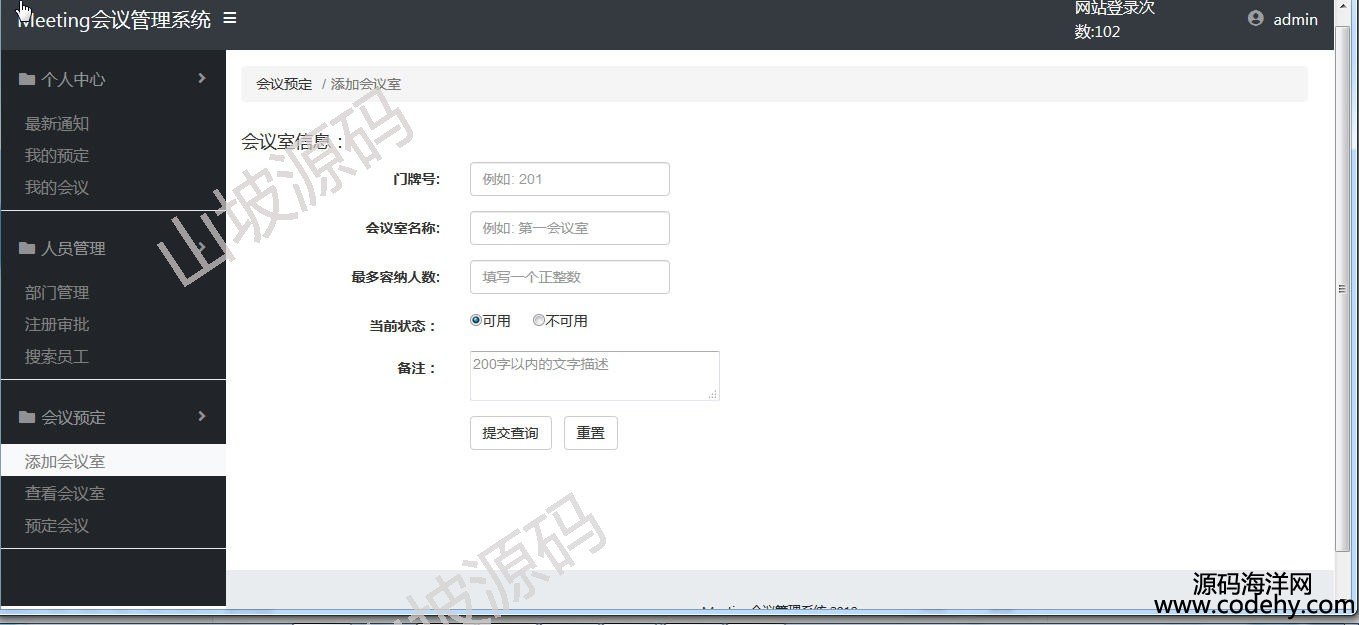Open 注册审批 in the sidebar
Screen dimensions: 1359x625
point(57,324)
